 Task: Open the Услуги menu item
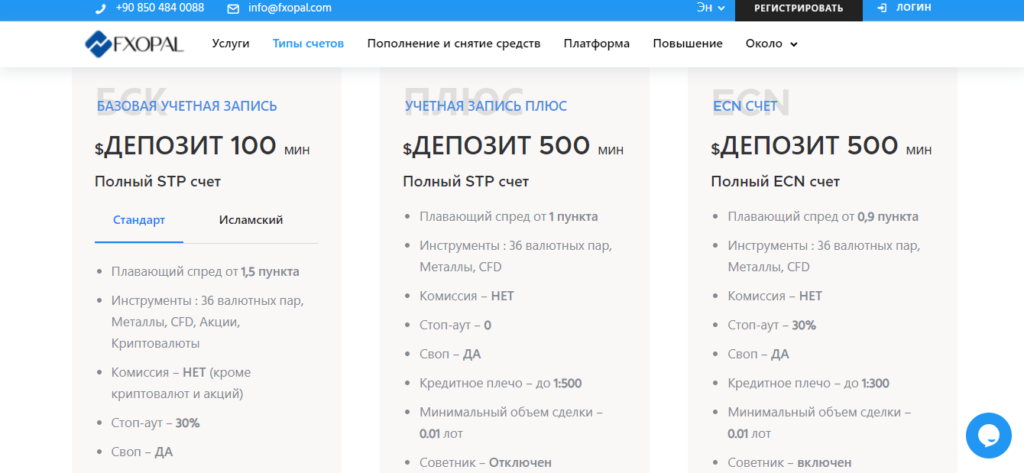pyautogui.click(x=231, y=44)
